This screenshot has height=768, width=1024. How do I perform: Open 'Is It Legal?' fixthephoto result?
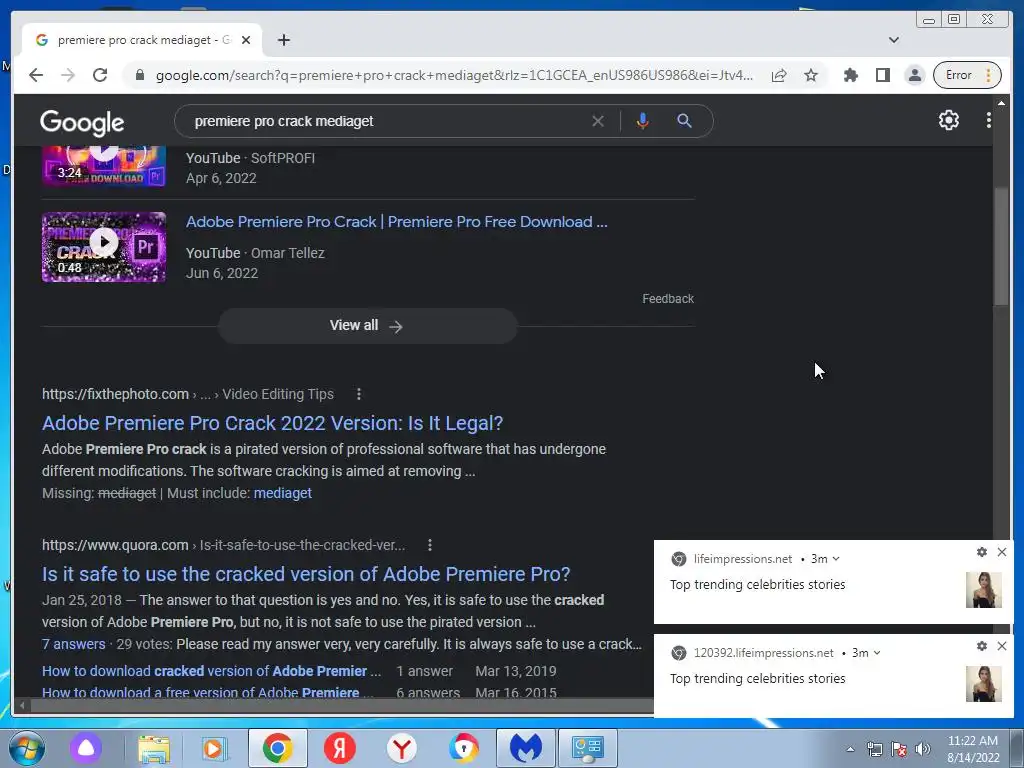click(x=272, y=423)
